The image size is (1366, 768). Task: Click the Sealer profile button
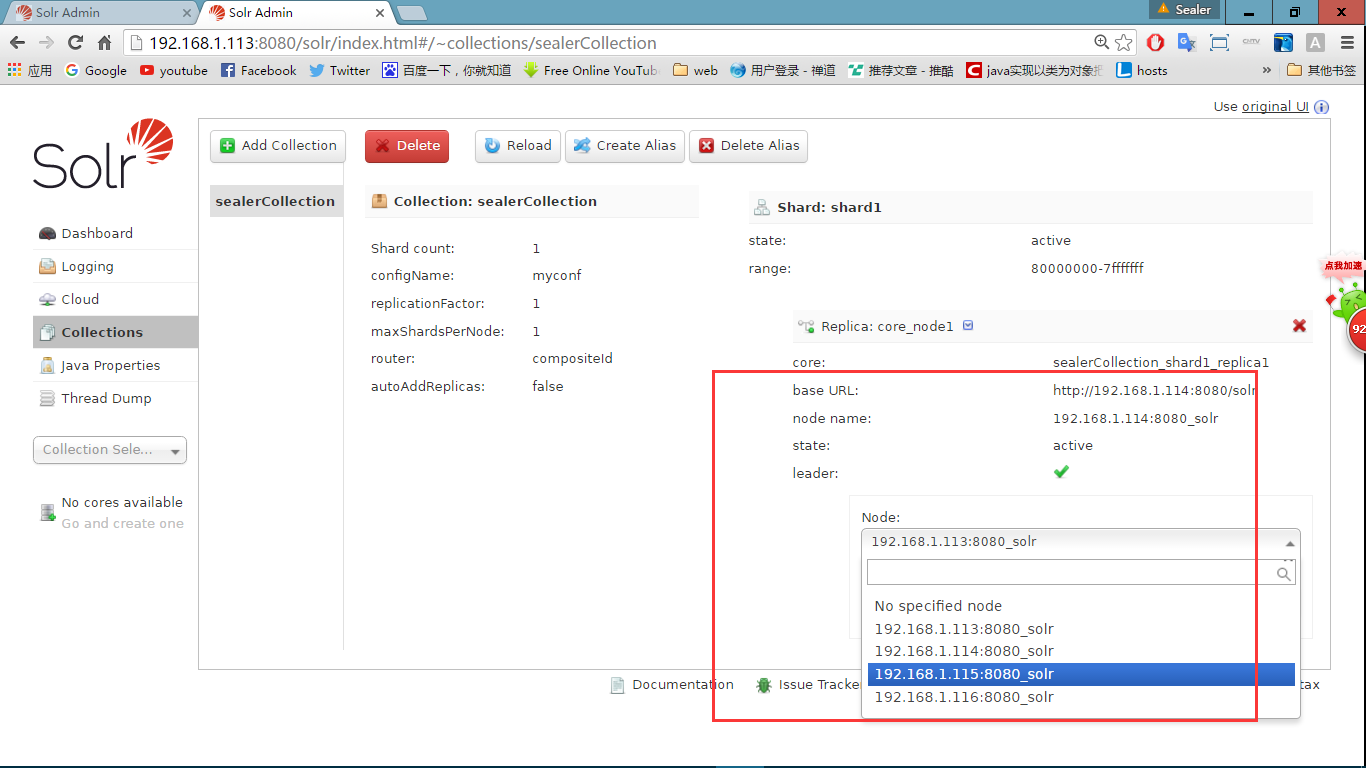(1185, 10)
